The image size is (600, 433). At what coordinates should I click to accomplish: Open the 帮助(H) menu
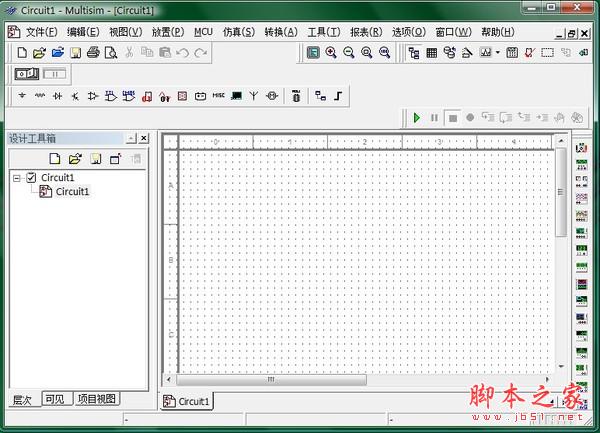pyautogui.click(x=498, y=32)
